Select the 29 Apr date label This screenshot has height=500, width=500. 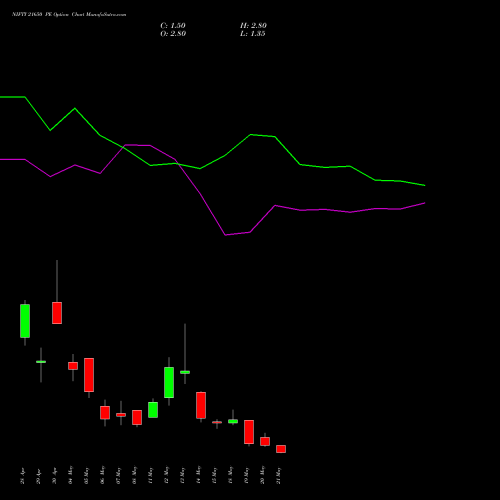point(38,476)
